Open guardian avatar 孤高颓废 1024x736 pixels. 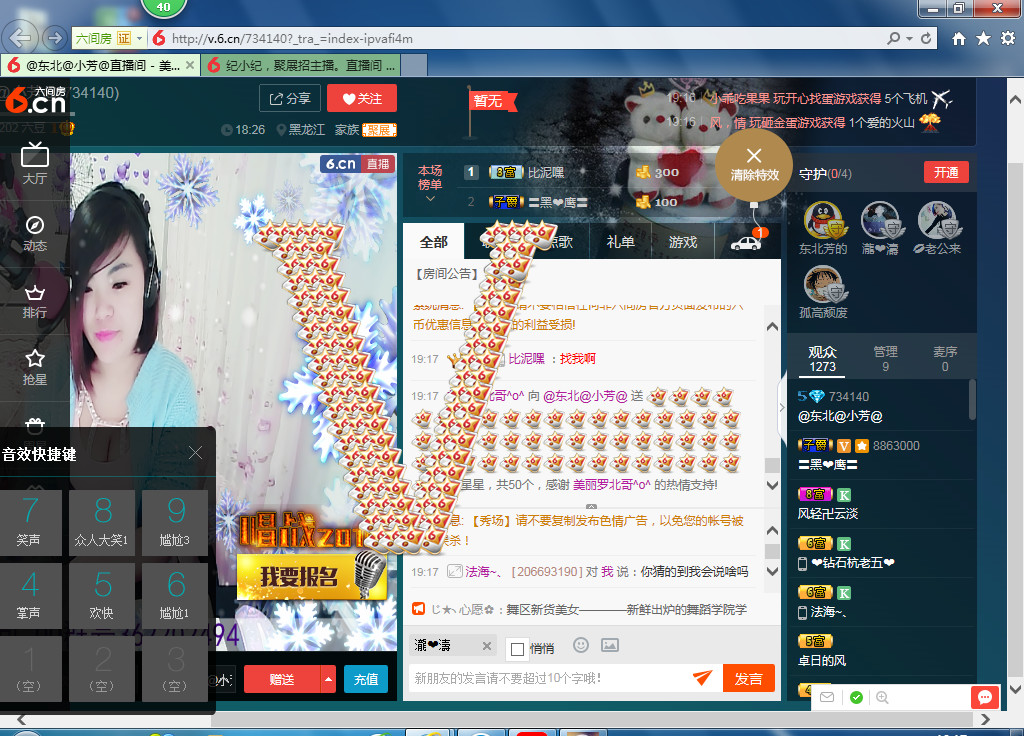(823, 285)
